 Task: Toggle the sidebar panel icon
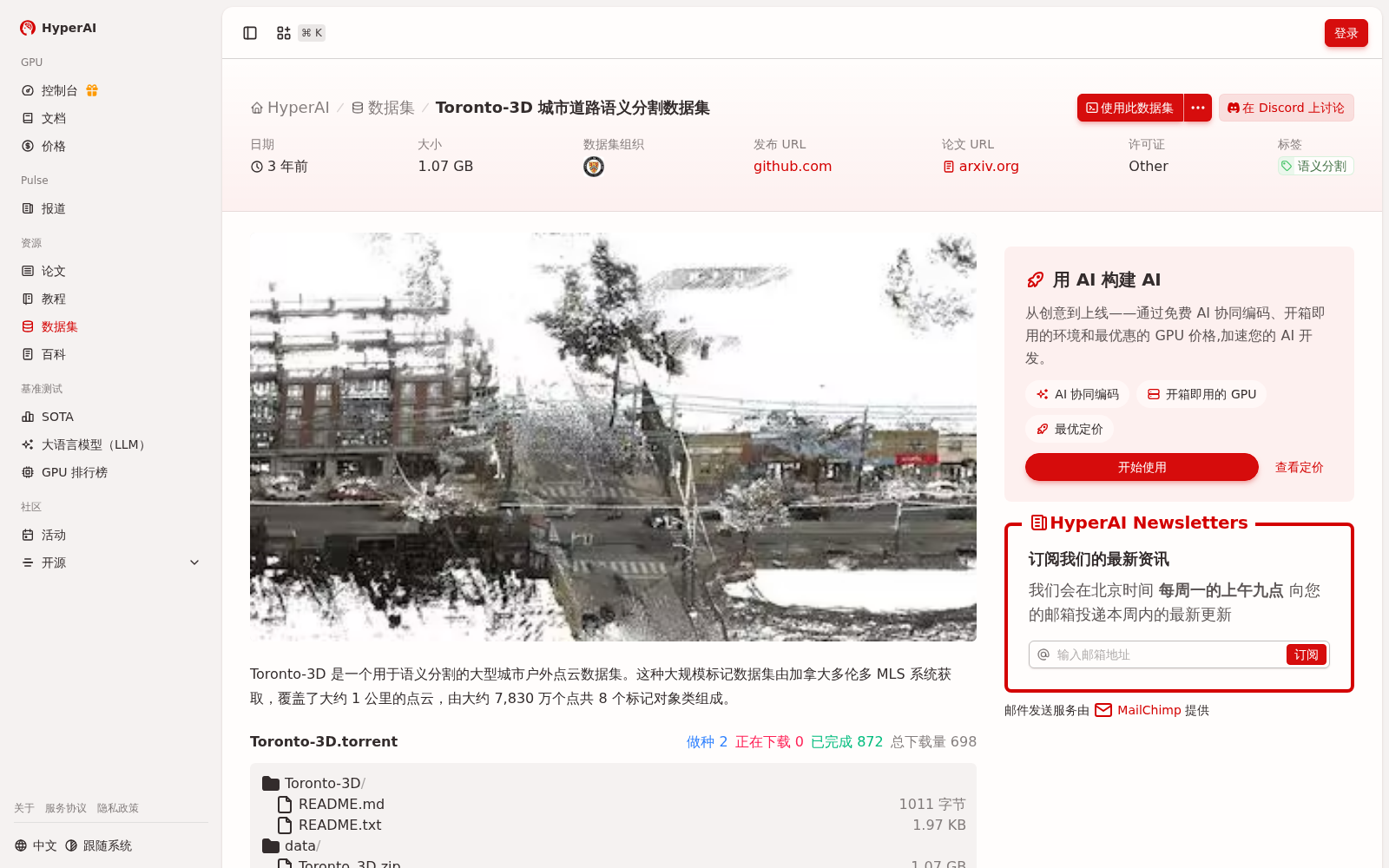[x=250, y=33]
